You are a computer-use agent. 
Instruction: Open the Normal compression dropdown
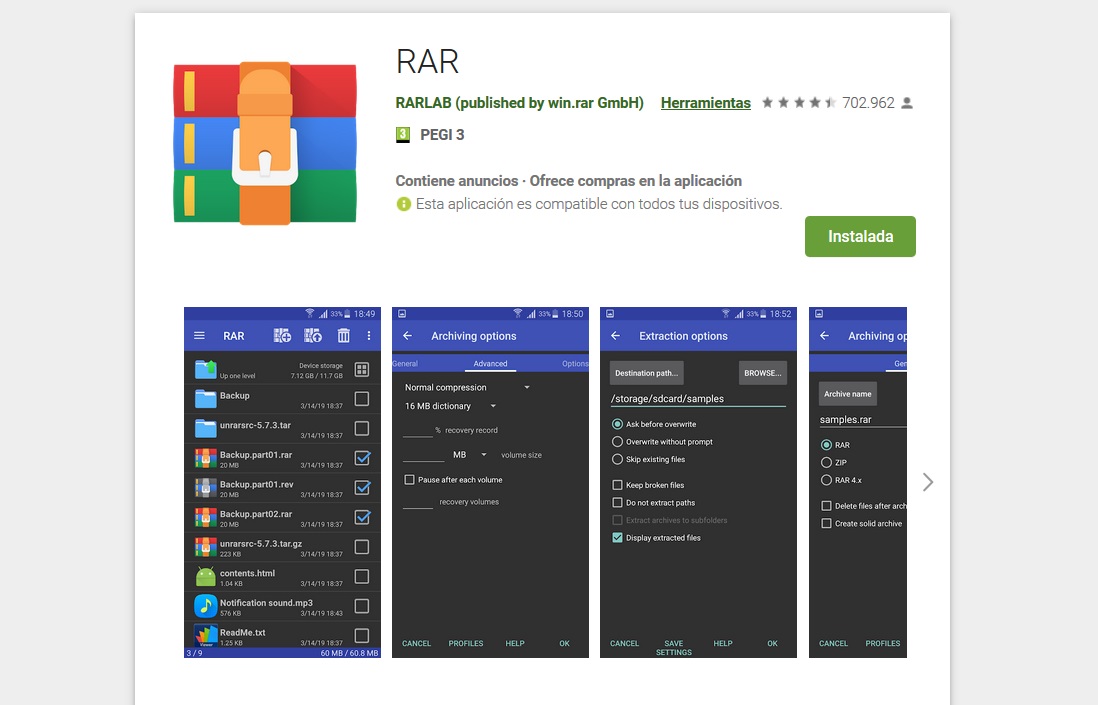coord(467,387)
